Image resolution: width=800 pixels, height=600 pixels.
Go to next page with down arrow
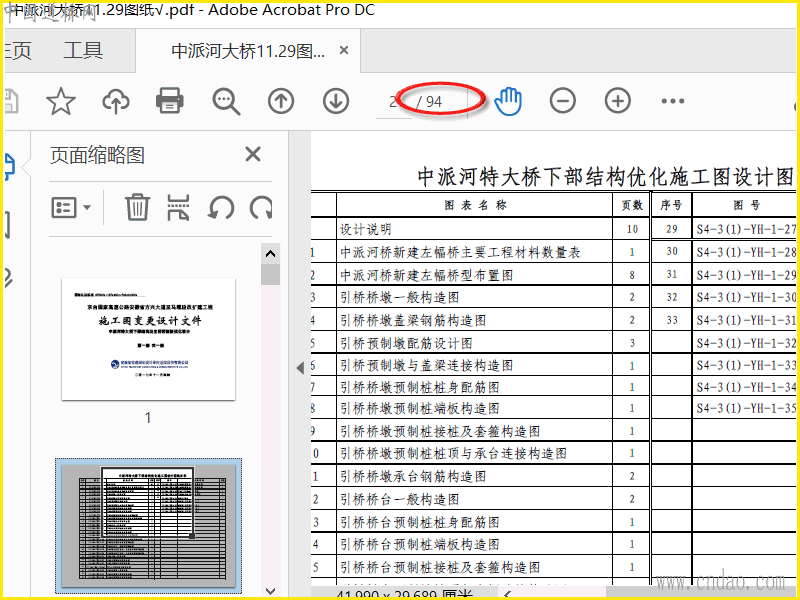pyautogui.click(x=336, y=101)
